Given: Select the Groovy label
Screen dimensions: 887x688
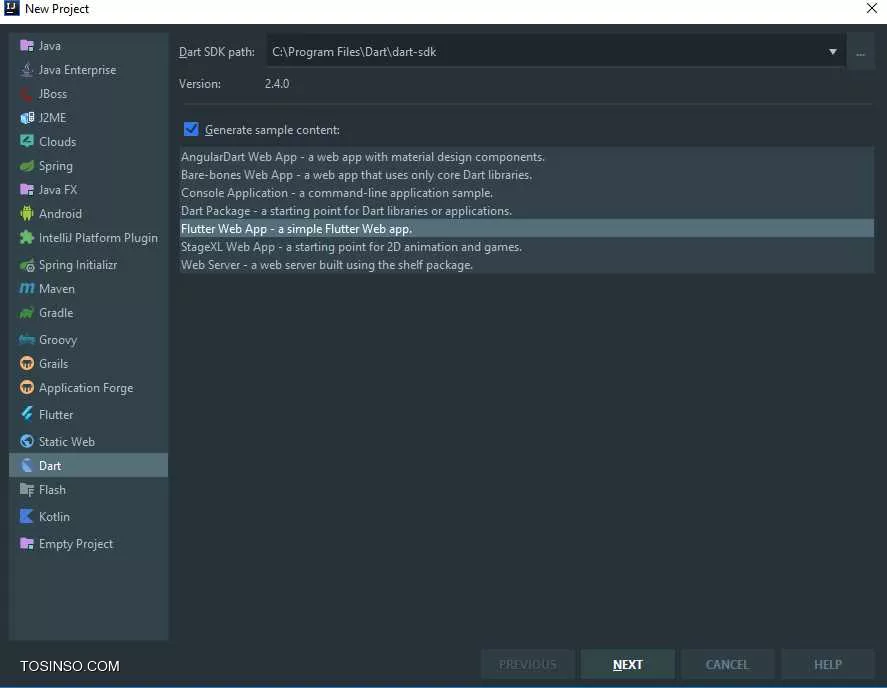Looking at the screenshot, I should [58, 339].
